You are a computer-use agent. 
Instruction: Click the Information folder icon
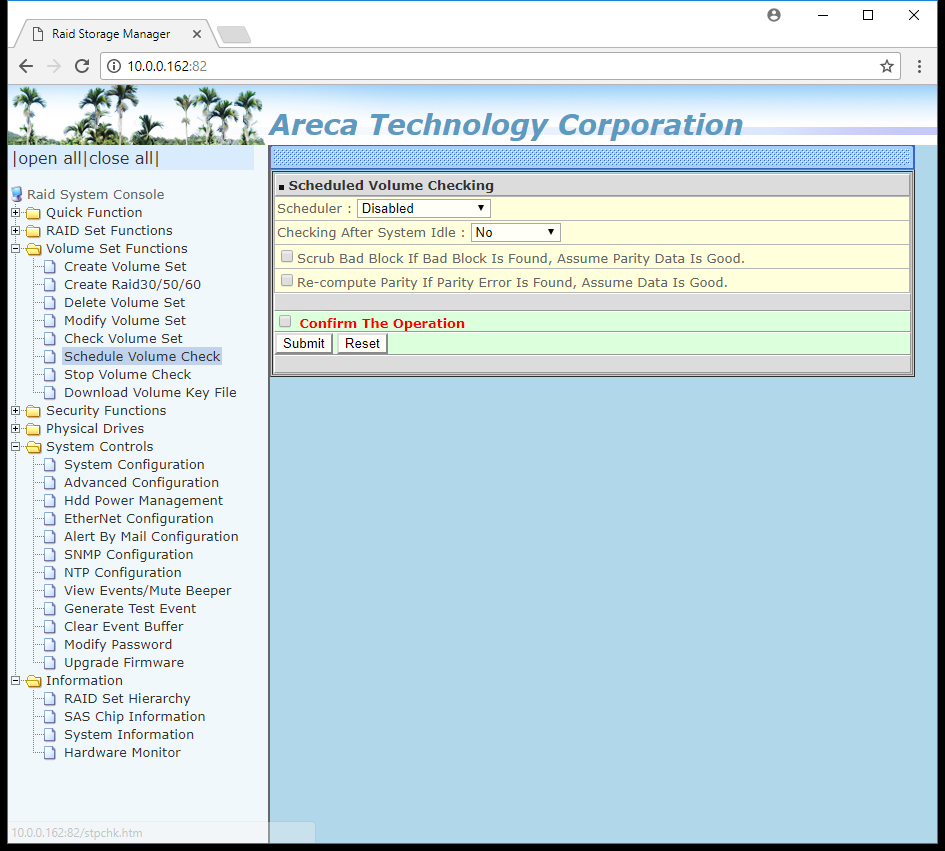[34, 681]
